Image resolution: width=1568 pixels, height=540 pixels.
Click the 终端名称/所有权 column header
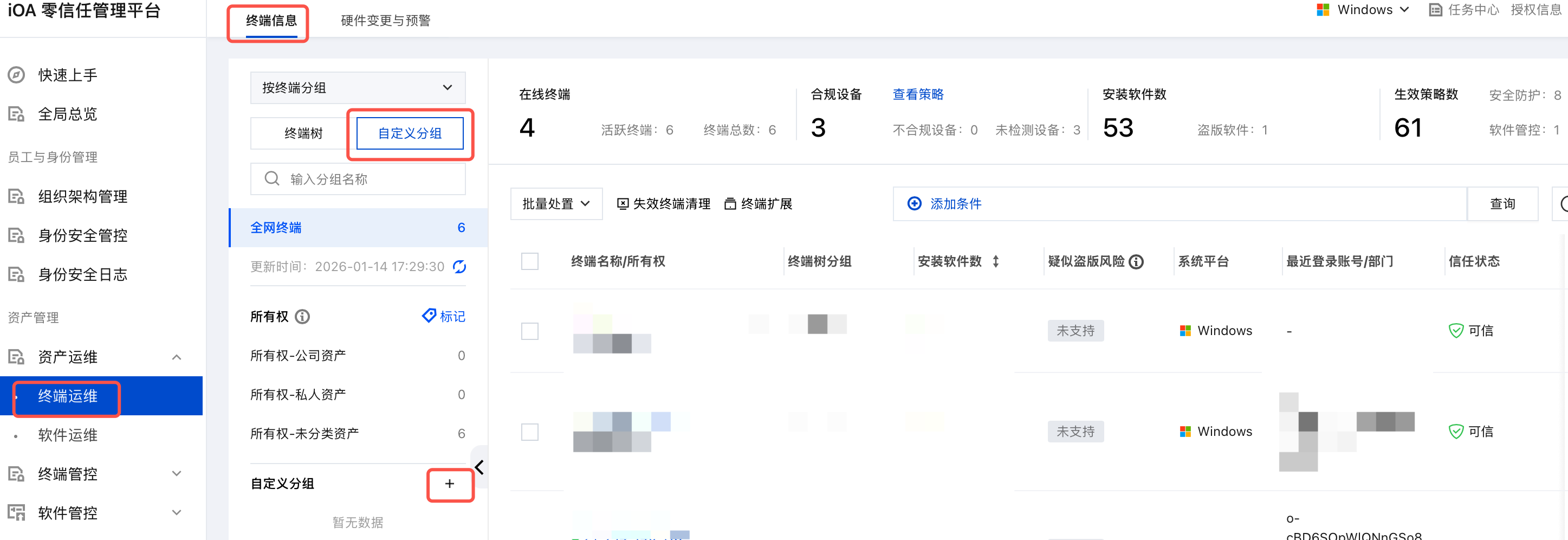tap(618, 261)
